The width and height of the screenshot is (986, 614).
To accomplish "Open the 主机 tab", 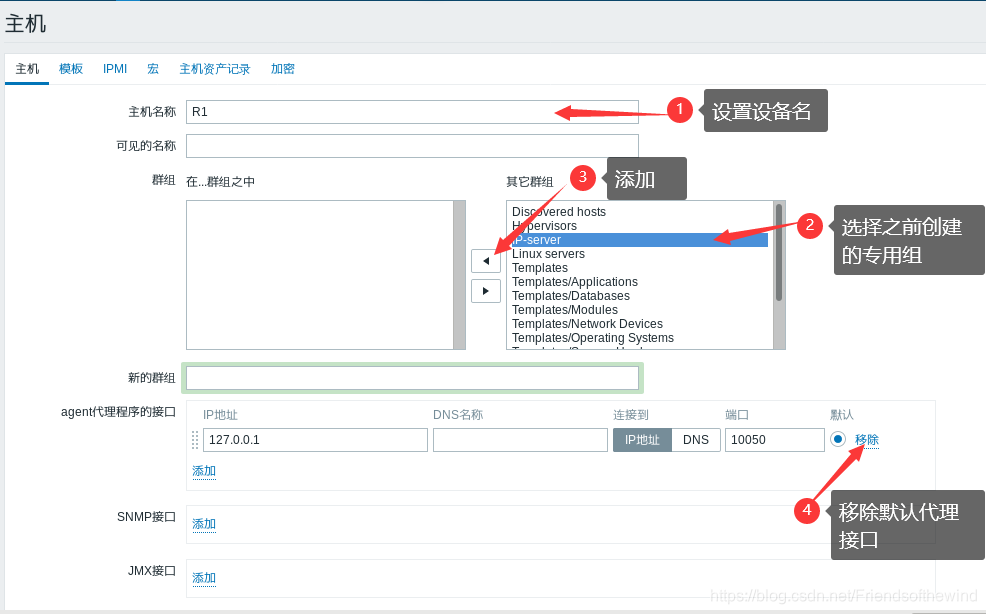I will (x=27, y=69).
